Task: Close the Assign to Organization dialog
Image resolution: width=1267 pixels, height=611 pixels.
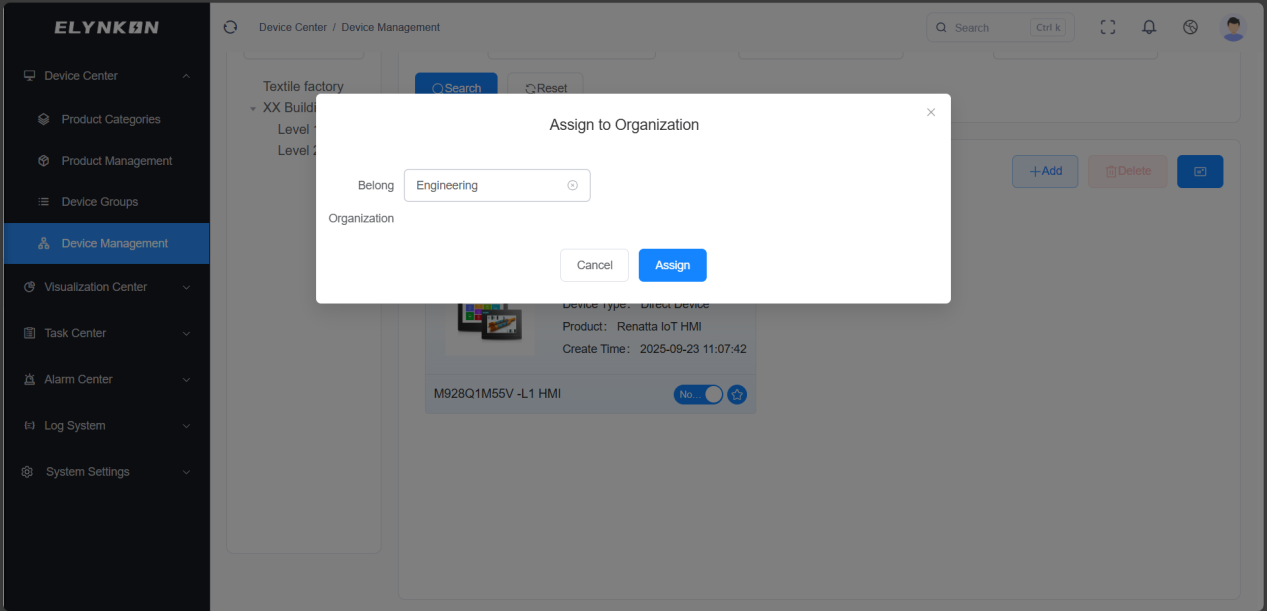Action: click(x=931, y=112)
